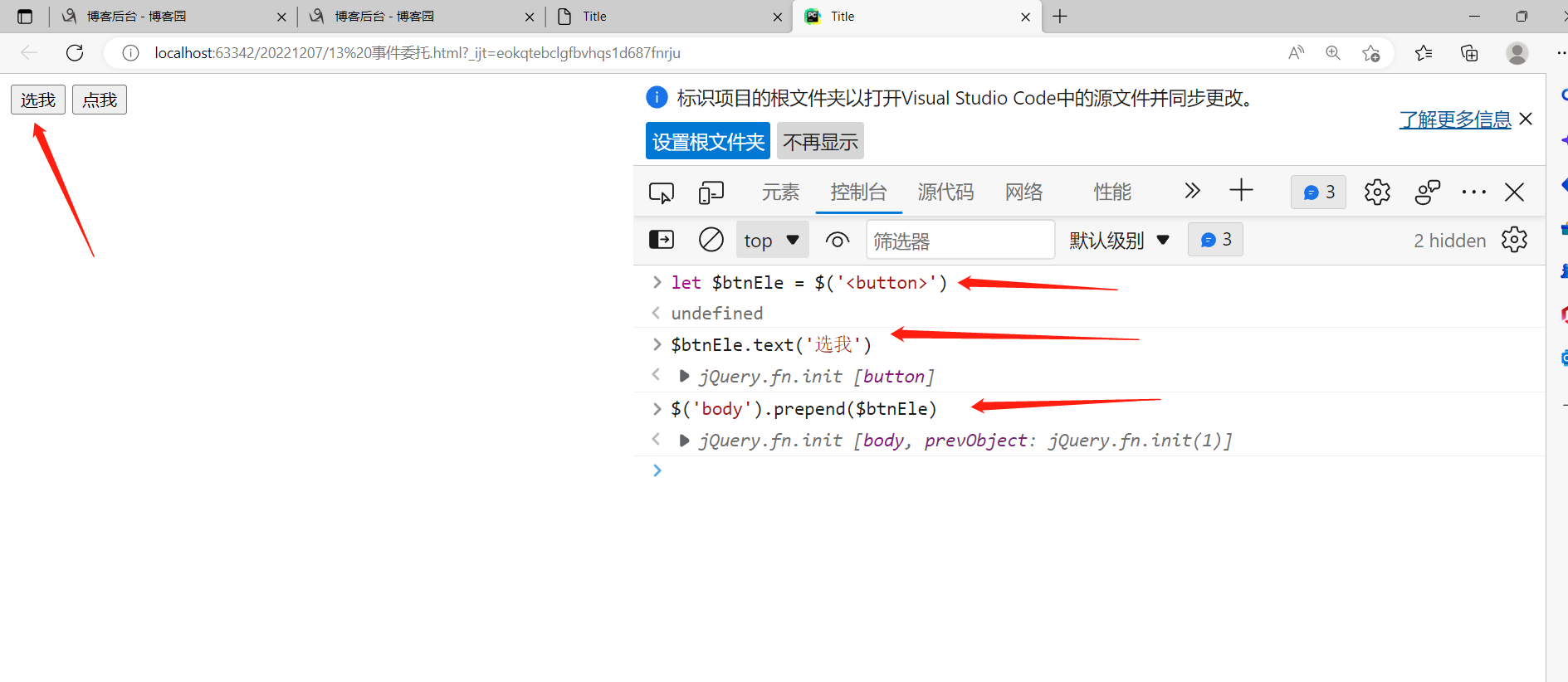Click the zoom magnifier icon in address bar
1568x682 pixels.
pyautogui.click(x=1333, y=53)
